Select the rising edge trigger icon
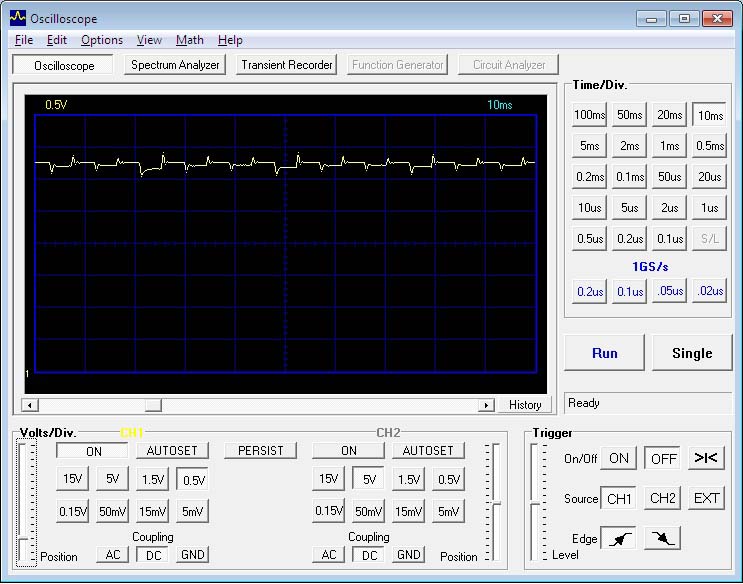Screen dimensions: 743x584 (620, 538)
